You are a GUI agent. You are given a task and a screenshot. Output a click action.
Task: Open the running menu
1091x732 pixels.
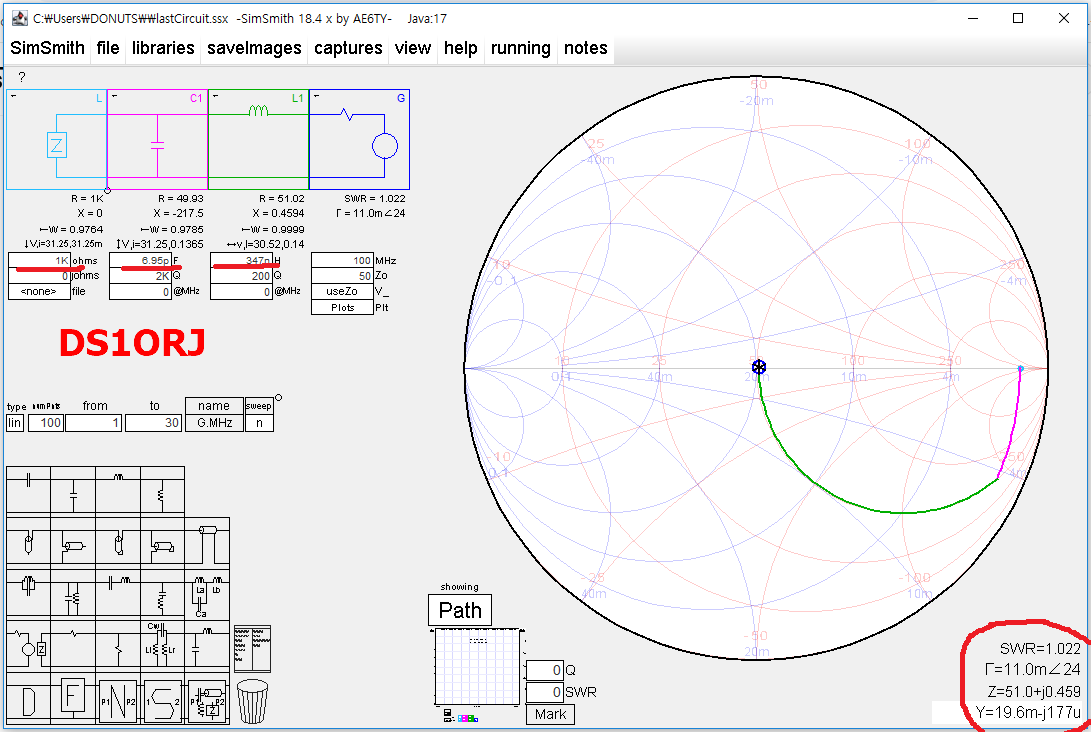520,48
